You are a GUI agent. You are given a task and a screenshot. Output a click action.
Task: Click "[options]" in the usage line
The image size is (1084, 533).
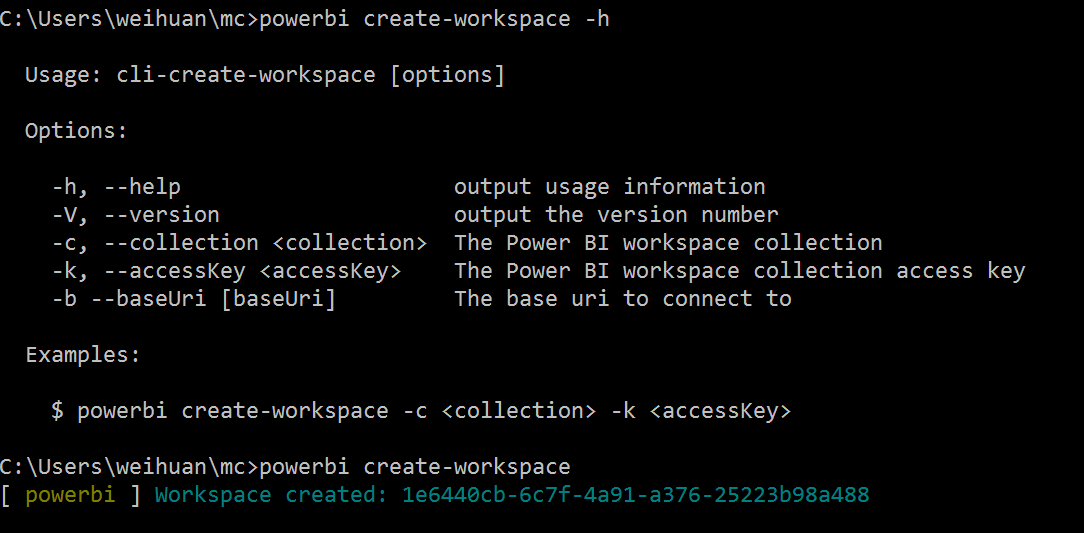(x=447, y=75)
